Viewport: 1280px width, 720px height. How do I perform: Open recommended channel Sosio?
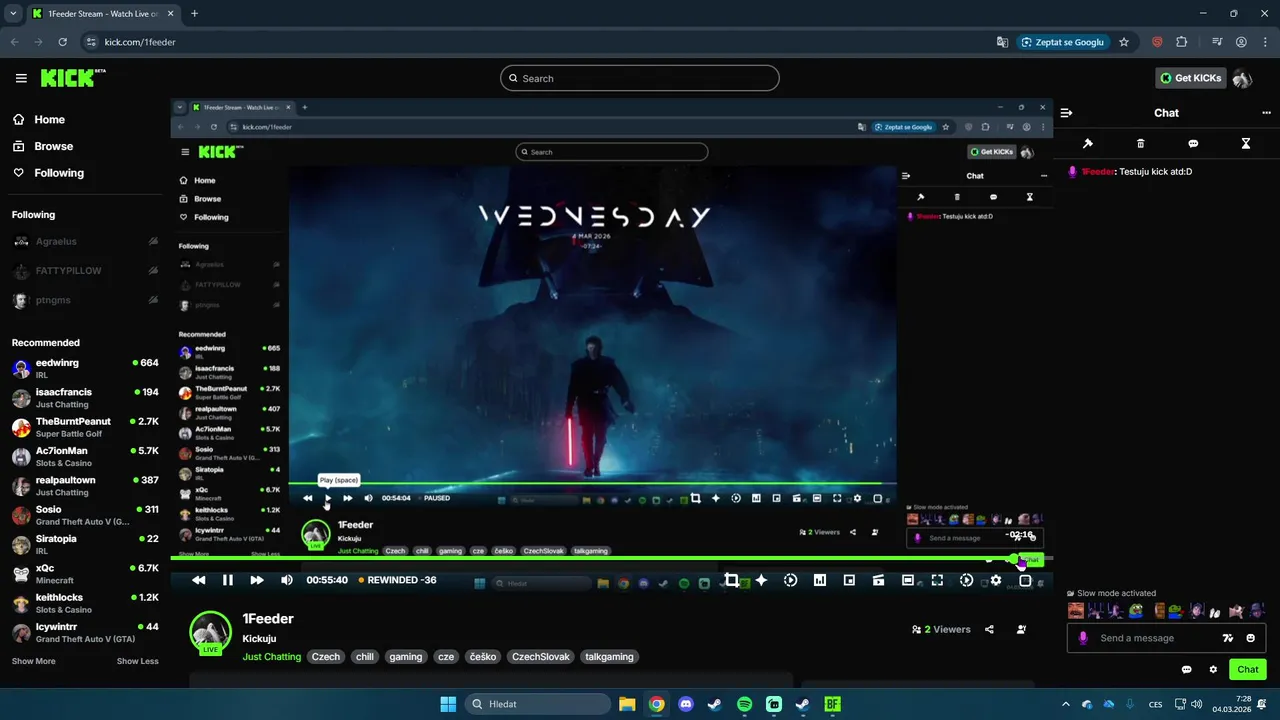coord(85,515)
